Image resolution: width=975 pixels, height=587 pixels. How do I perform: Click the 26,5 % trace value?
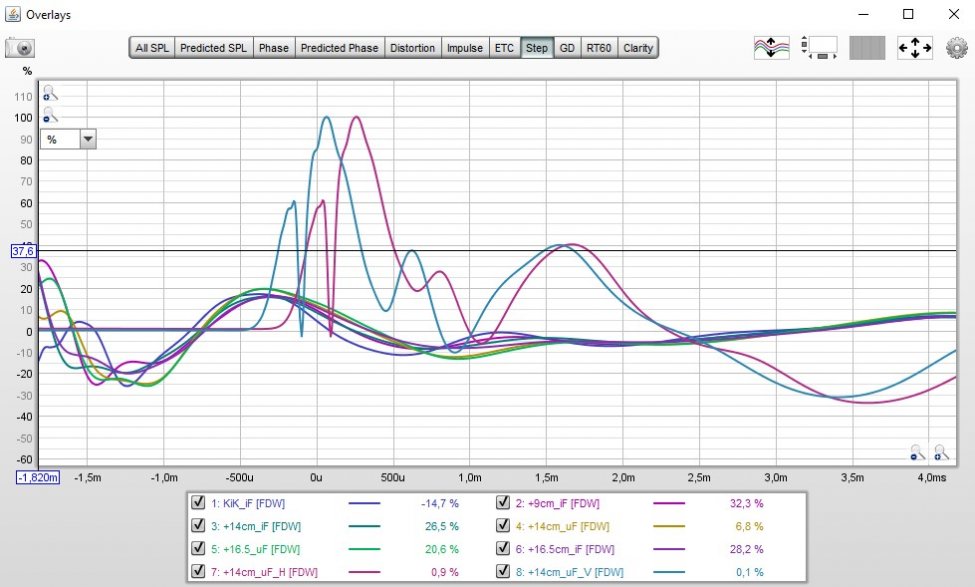(441, 526)
